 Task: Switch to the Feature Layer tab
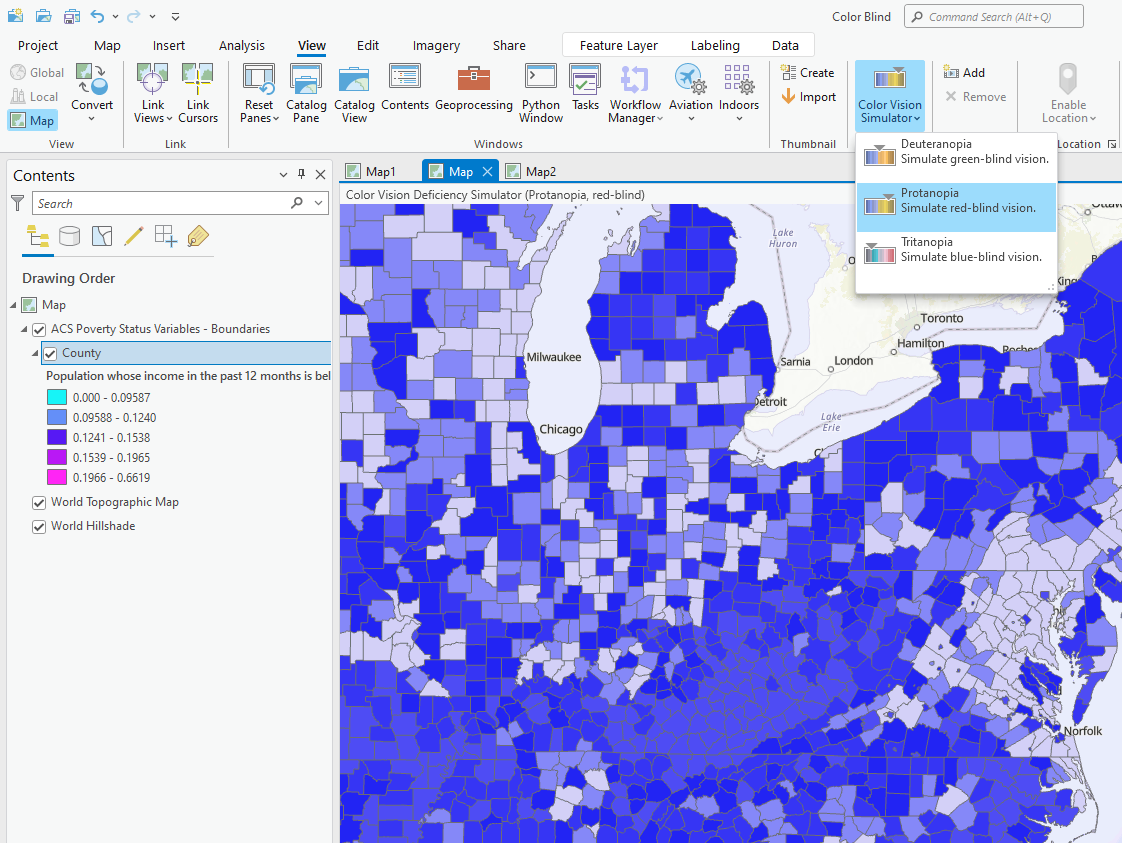[619, 45]
